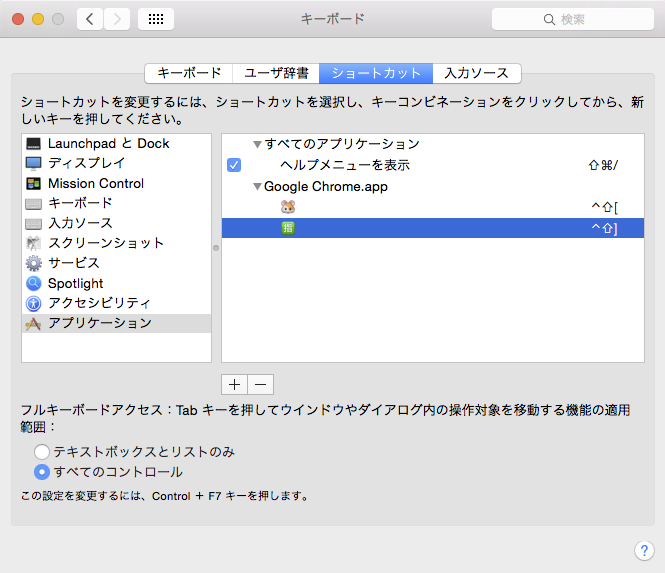Select テキストボックスとリストのみ radio button
This screenshot has height=573, width=665.
tap(42, 452)
